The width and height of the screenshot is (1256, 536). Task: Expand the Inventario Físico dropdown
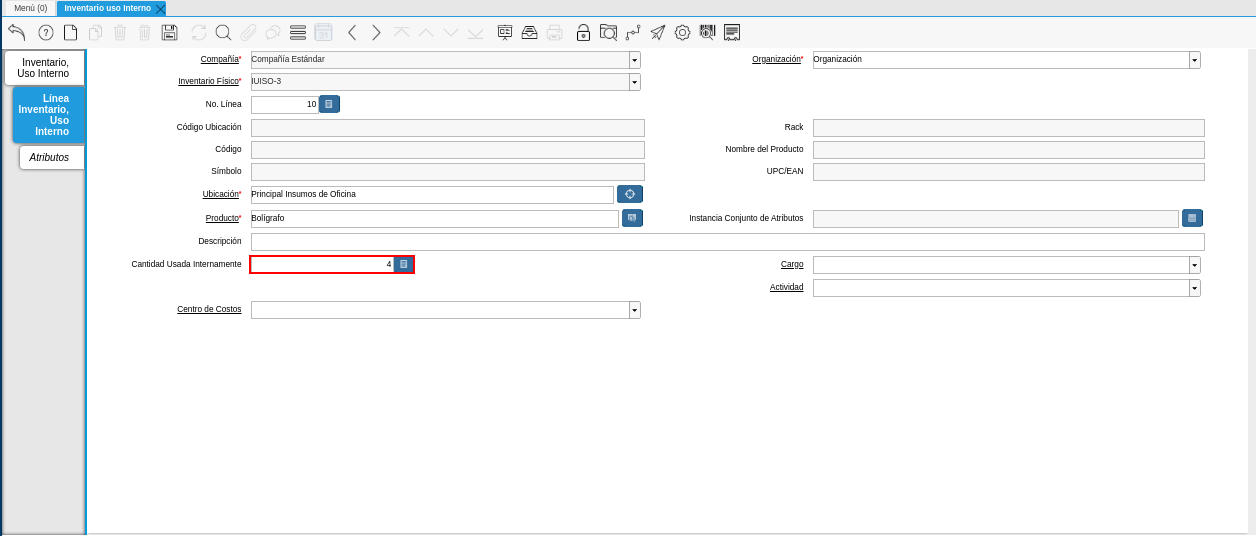click(x=635, y=82)
